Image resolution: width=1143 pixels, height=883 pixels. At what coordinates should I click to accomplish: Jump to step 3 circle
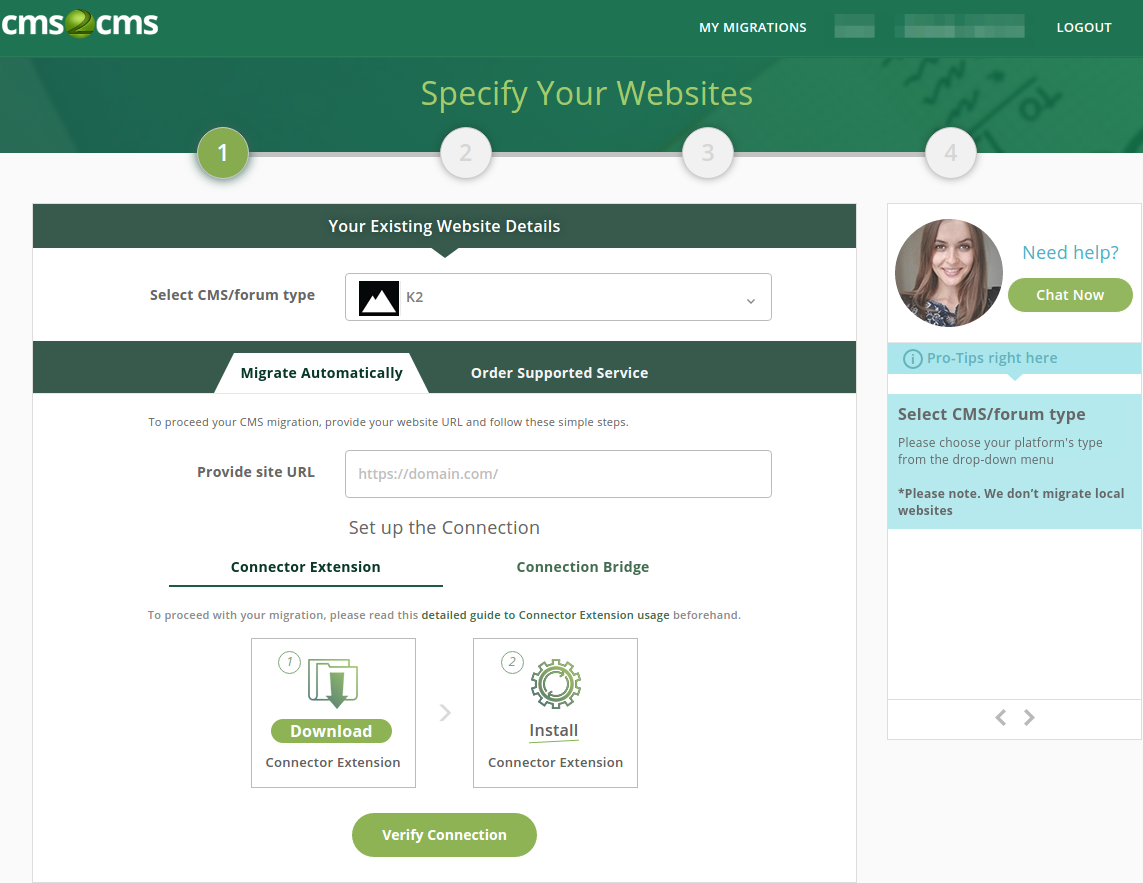708,152
